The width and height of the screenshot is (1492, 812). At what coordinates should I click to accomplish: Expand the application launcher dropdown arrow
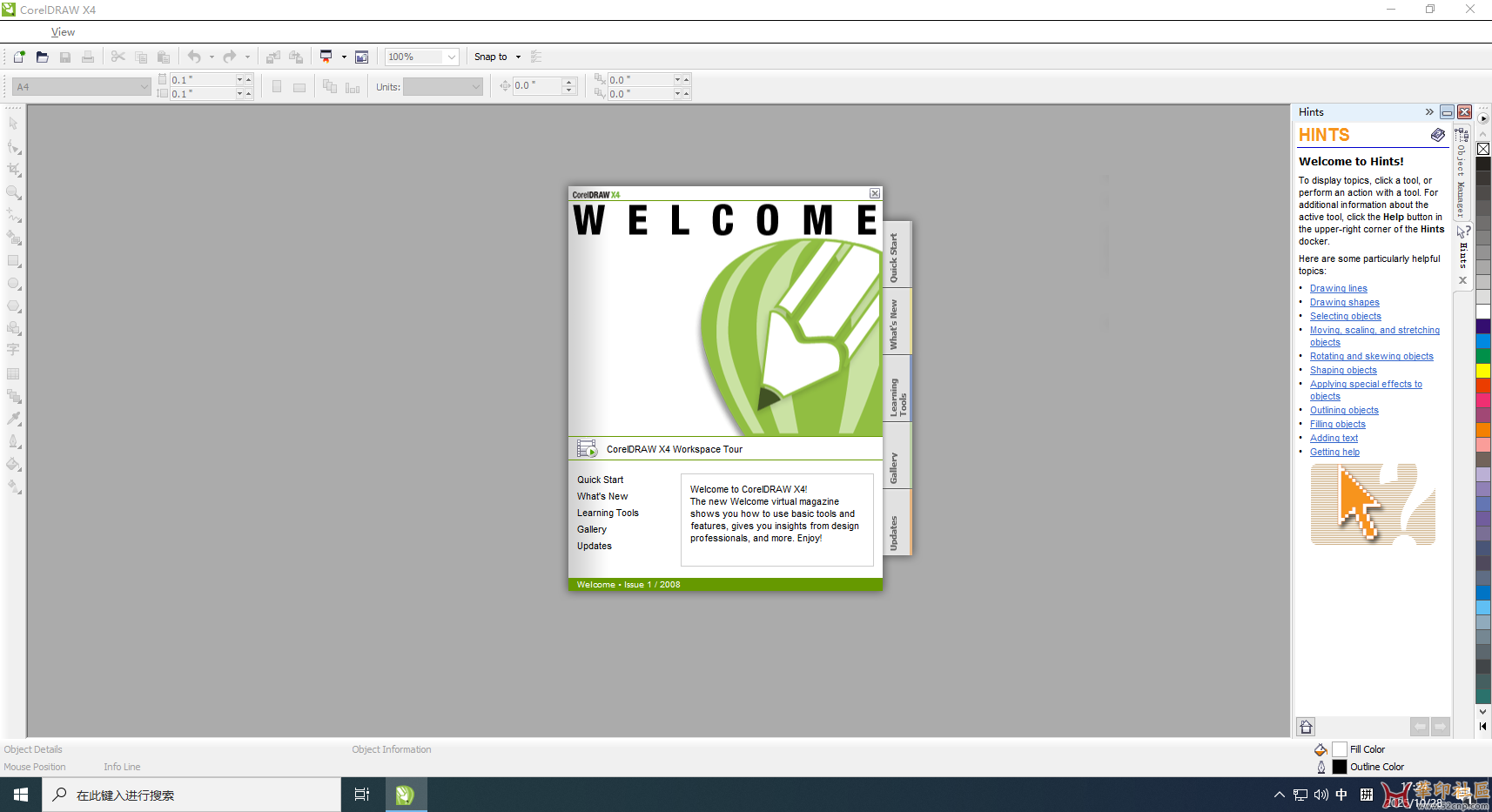click(344, 57)
